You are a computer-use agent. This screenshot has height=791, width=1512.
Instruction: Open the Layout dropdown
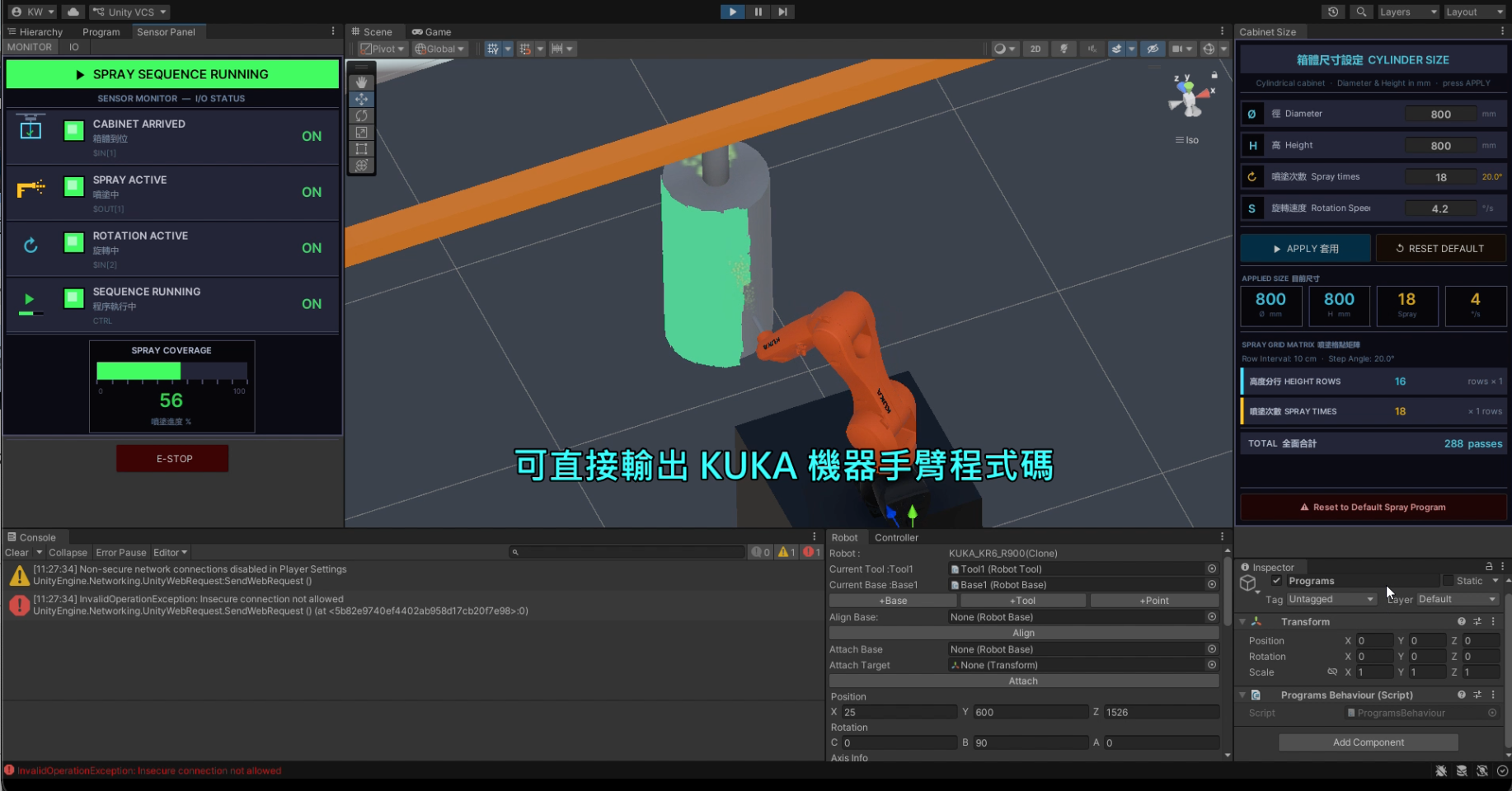1475,12
